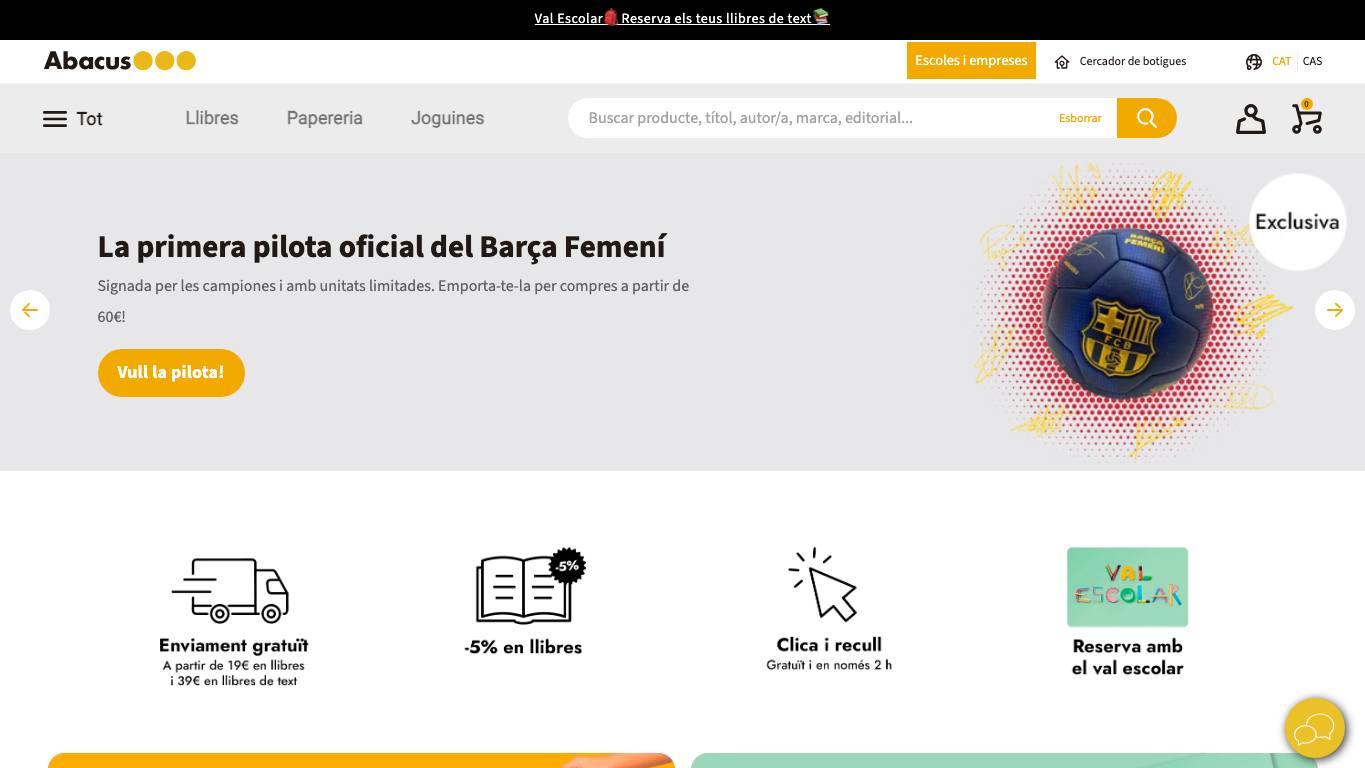Go to previous banner slide arrow
Screen dimensions: 1365x768
[30, 310]
